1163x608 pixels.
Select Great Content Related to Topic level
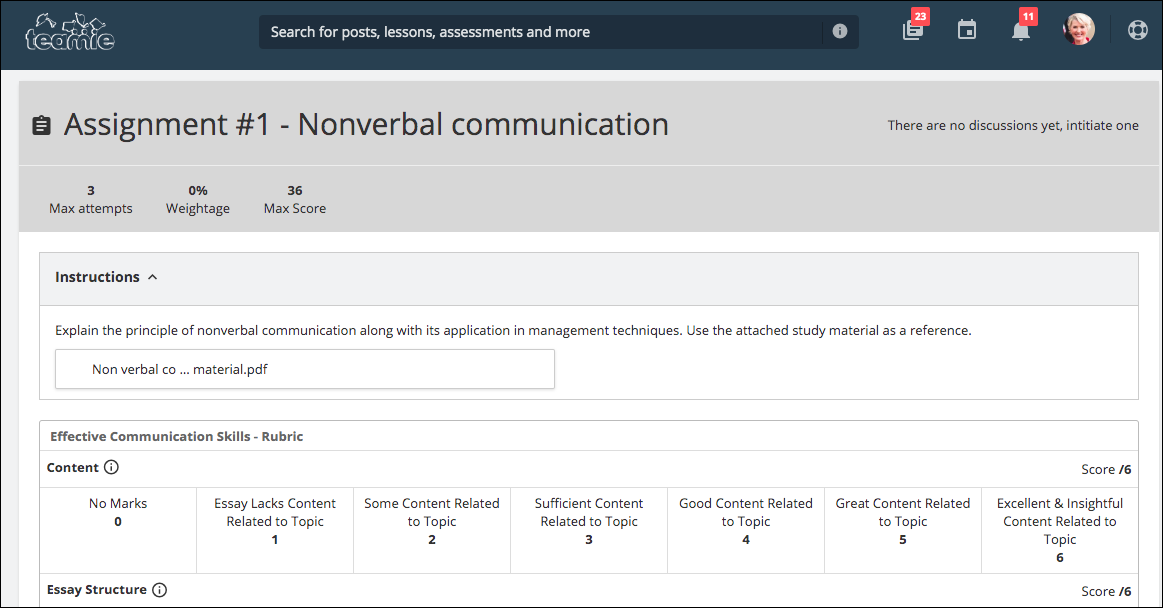click(903, 530)
